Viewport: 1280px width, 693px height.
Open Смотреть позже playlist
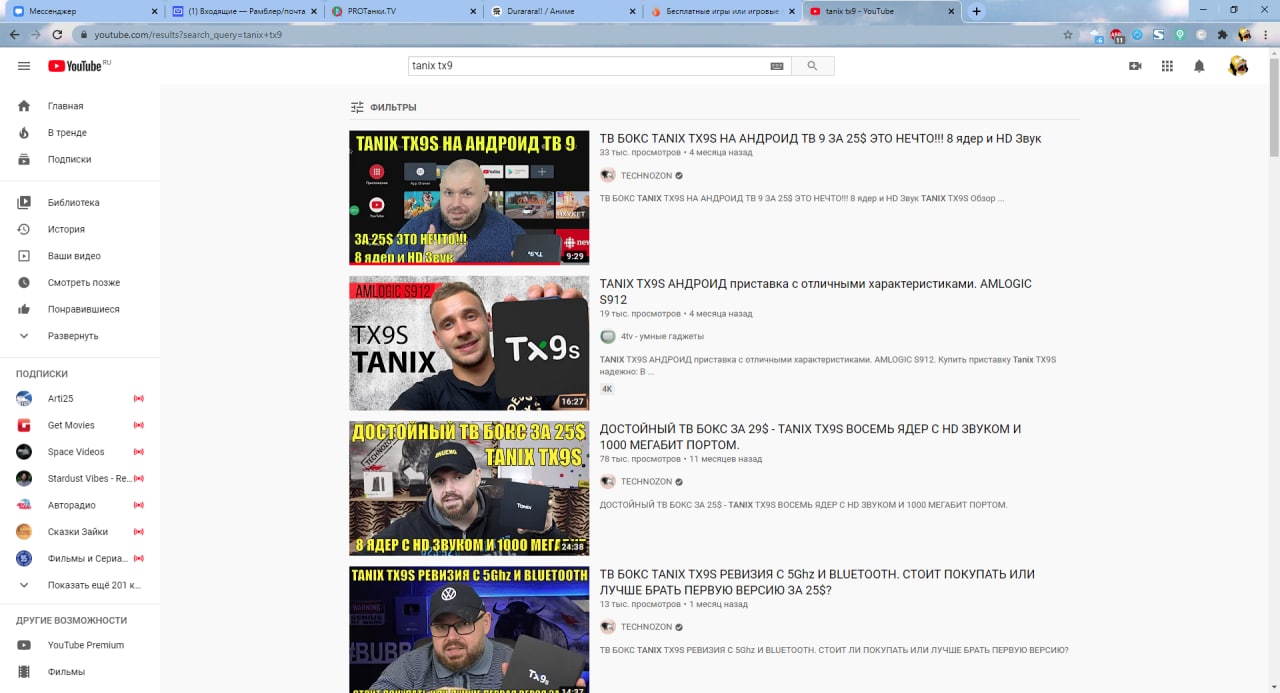(x=80, y=282)
